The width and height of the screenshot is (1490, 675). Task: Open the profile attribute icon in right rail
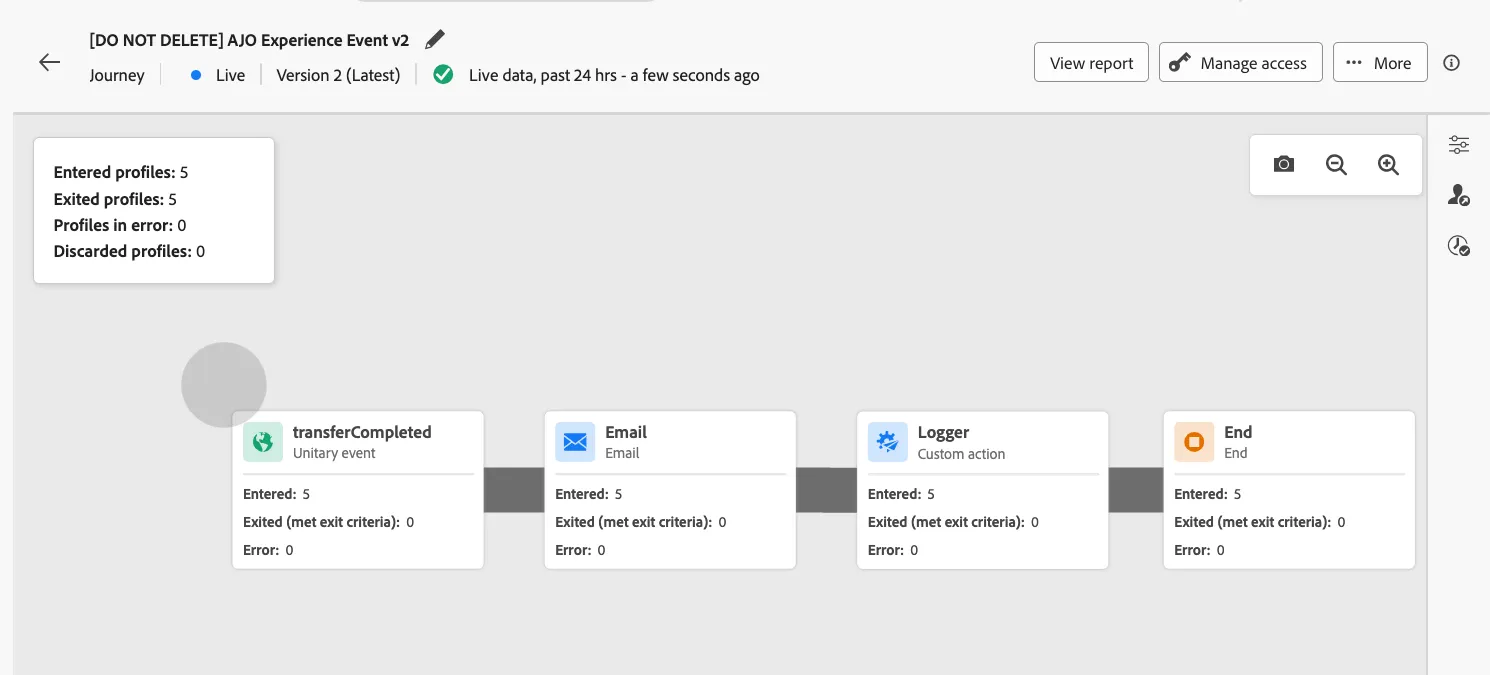(x=1459, y=195)
